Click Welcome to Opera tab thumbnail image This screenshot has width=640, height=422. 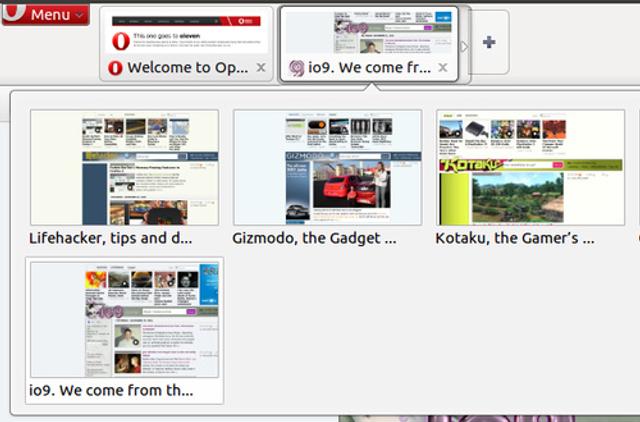[x=187, y=32]
